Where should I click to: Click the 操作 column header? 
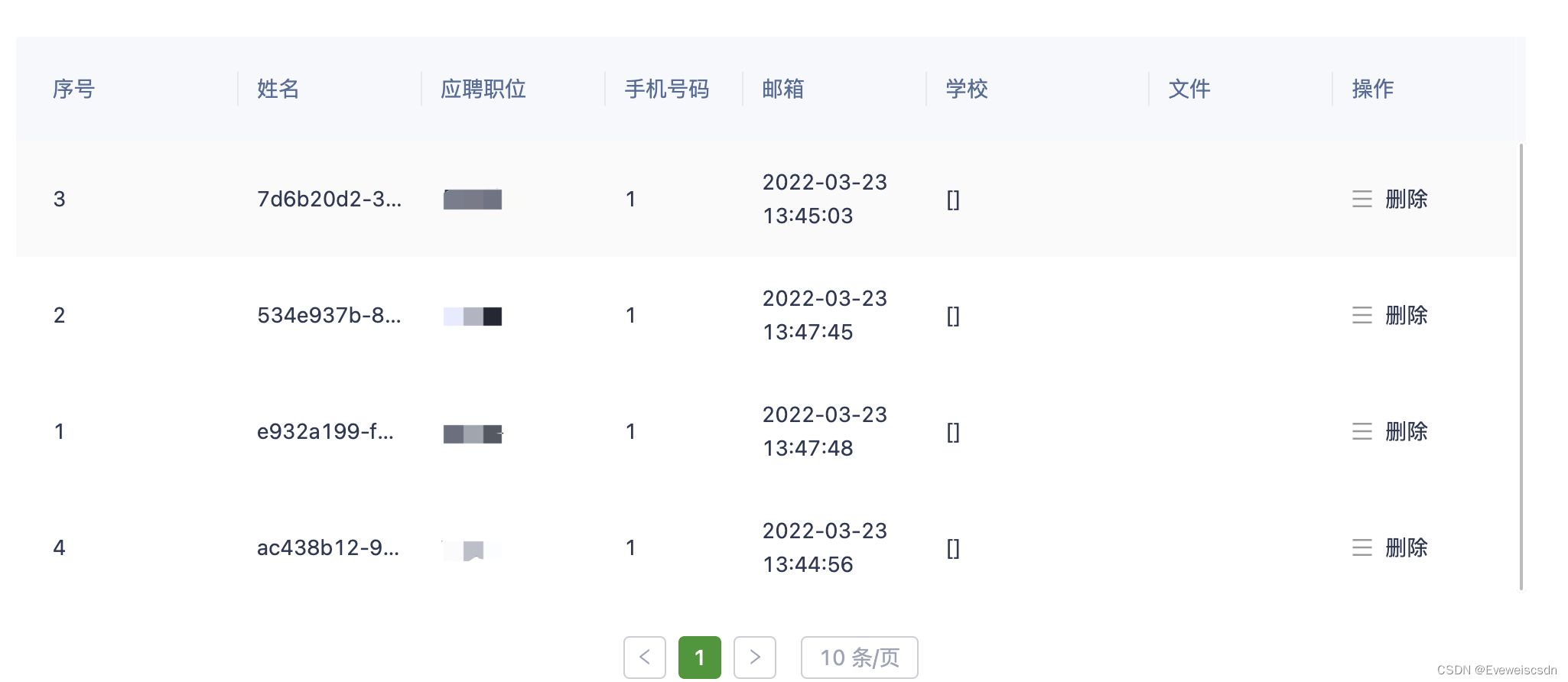[1372, 89]
